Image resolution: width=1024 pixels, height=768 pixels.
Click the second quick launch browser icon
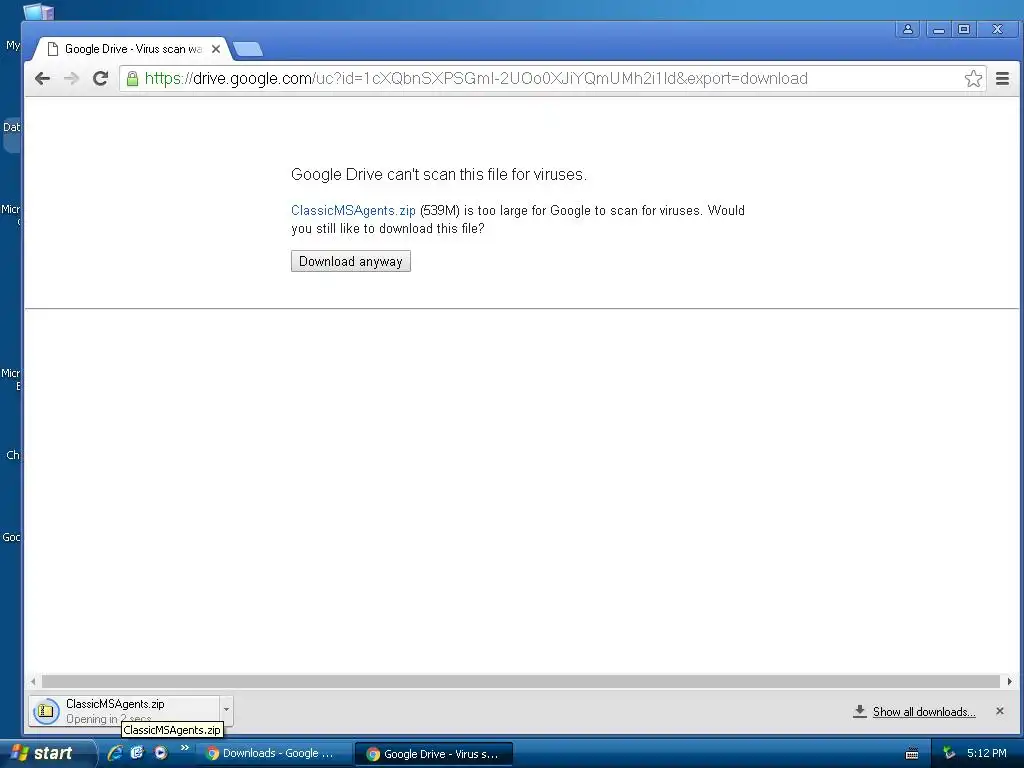pyautogui.click(x=137, y=753)
